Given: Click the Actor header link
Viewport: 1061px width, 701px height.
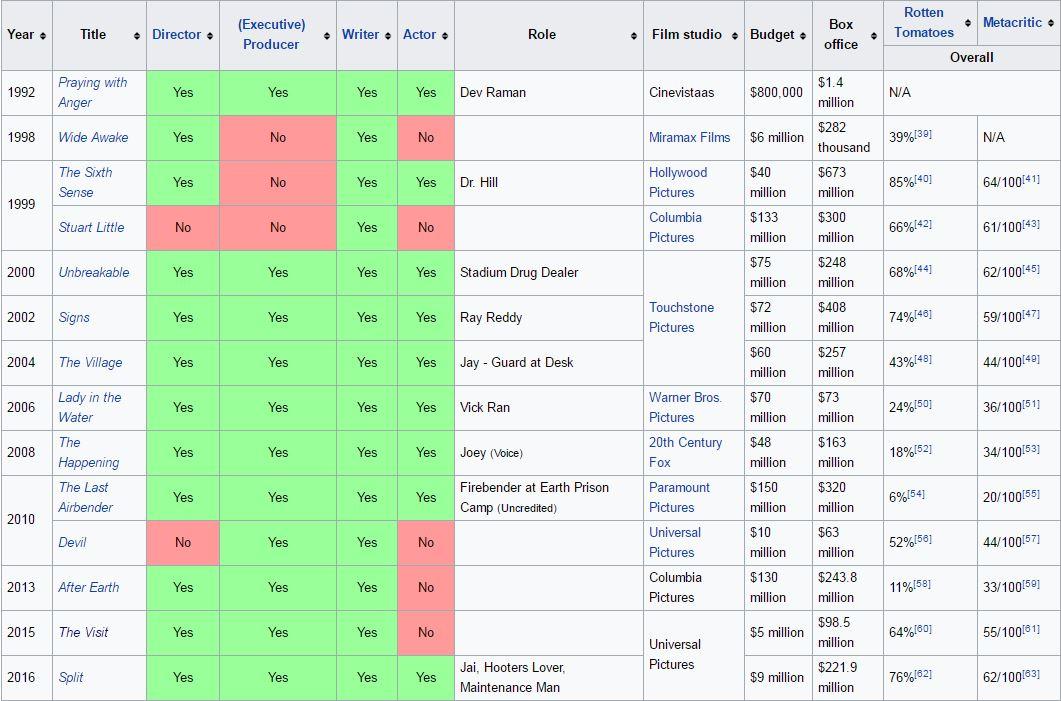Looking at the screenshot, I should click(420, 35).
